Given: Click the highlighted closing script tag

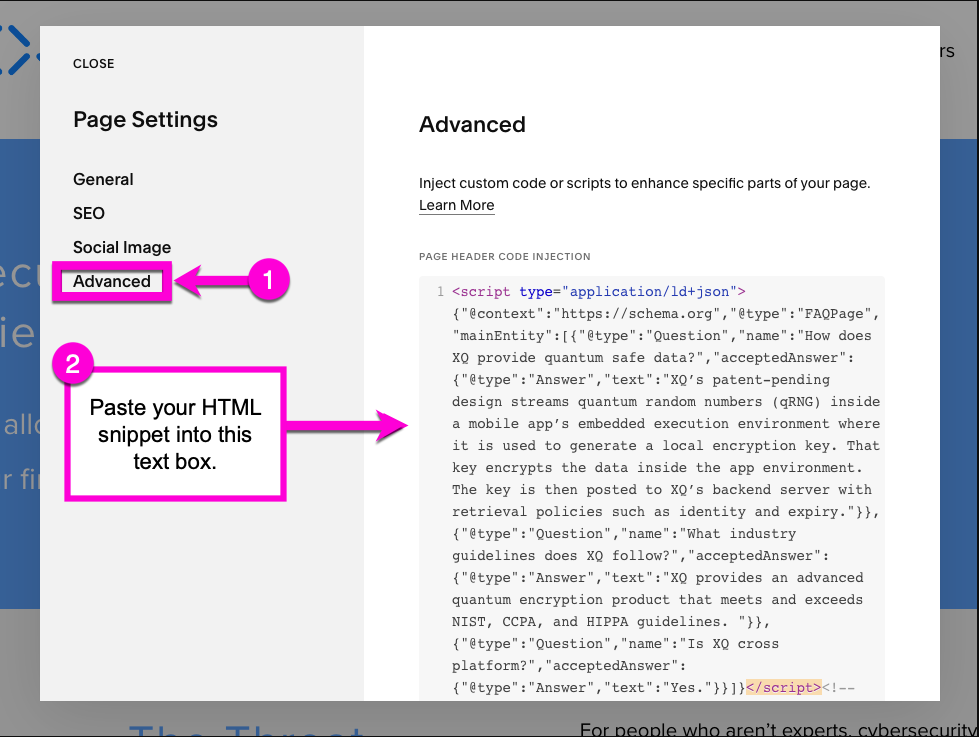Looking at the screenshot, I should (x=784, y=688).
